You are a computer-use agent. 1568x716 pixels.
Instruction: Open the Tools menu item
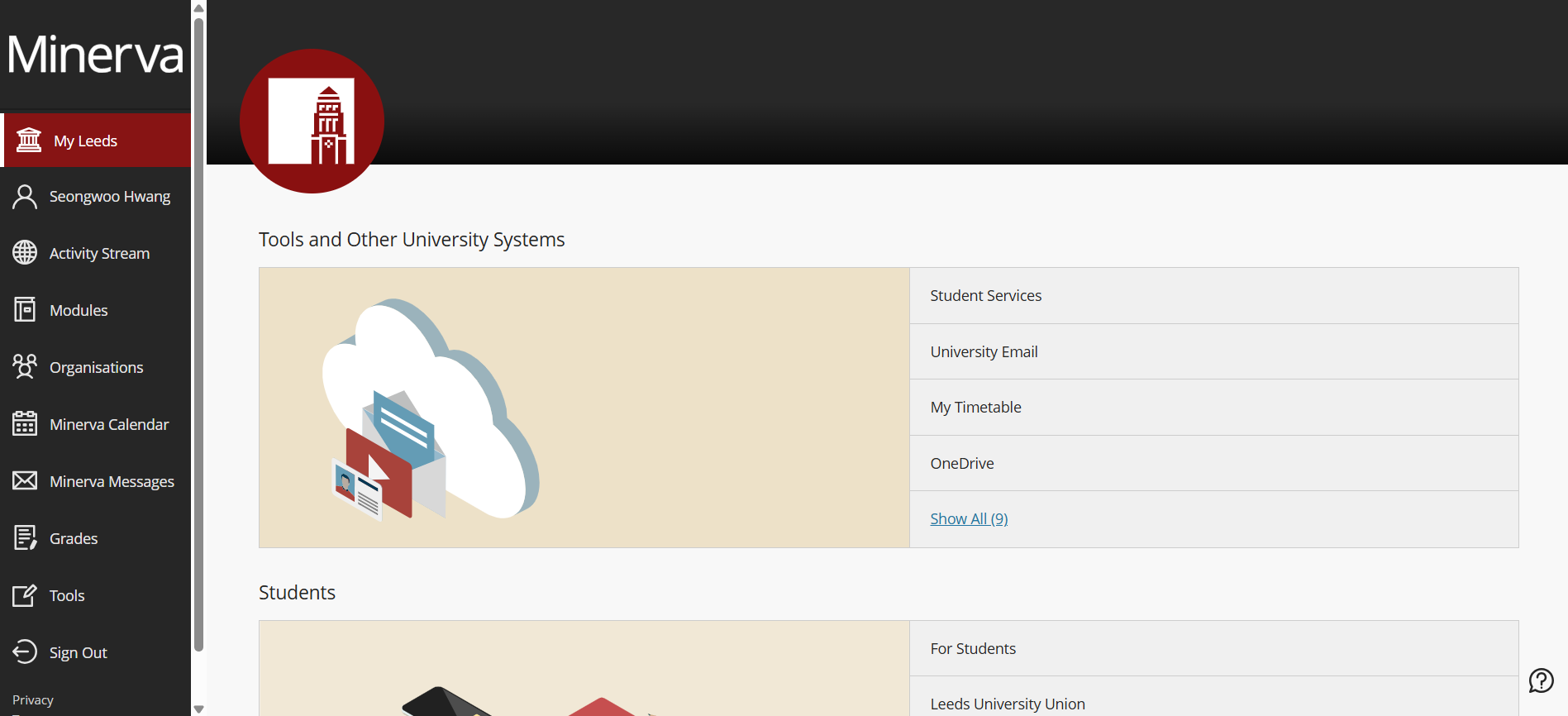pyautogui.click(x=96, y=595)
